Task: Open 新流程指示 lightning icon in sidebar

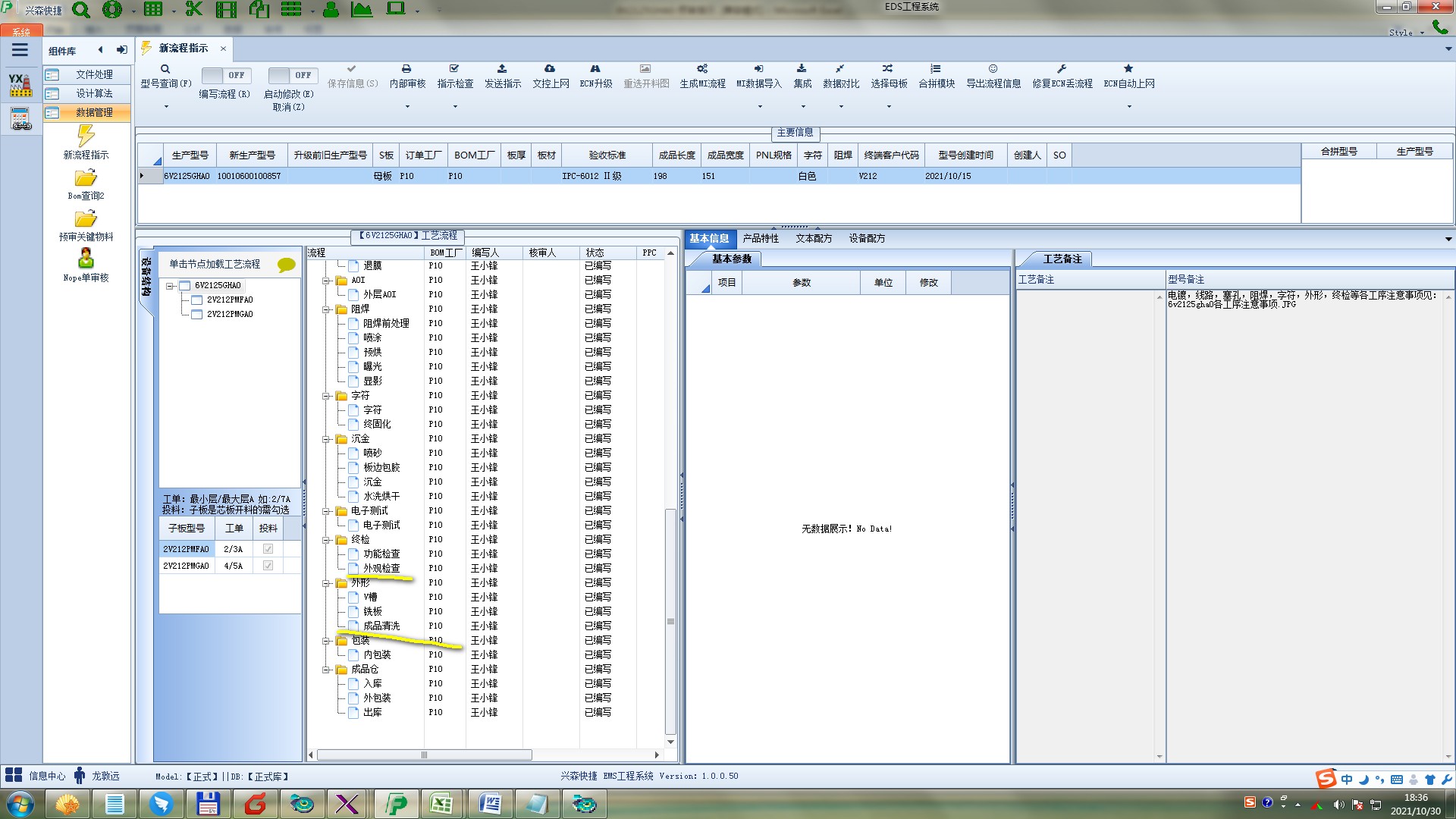Action: click(86, 136)
